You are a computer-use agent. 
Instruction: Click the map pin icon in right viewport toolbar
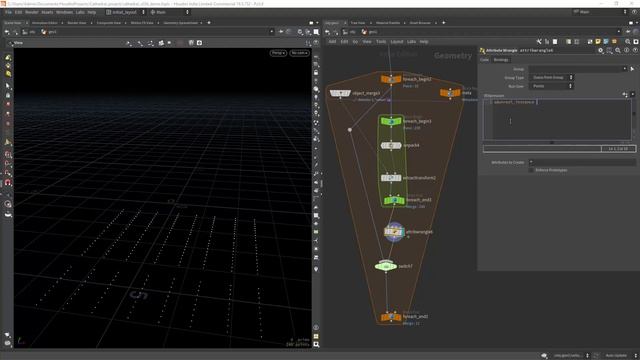(316, 269)
